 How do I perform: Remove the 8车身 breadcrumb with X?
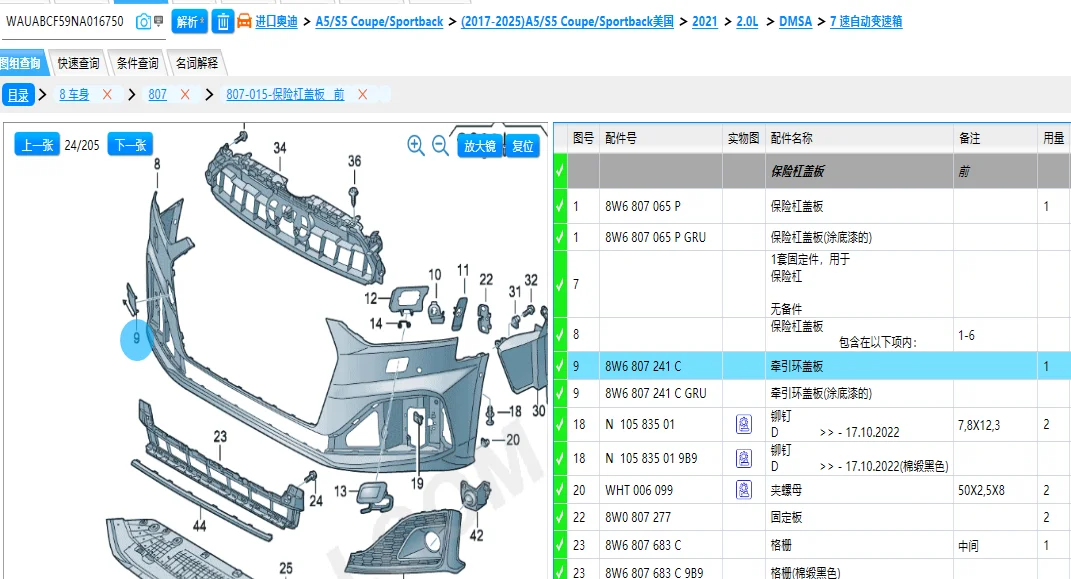click(x=107, y=94)
